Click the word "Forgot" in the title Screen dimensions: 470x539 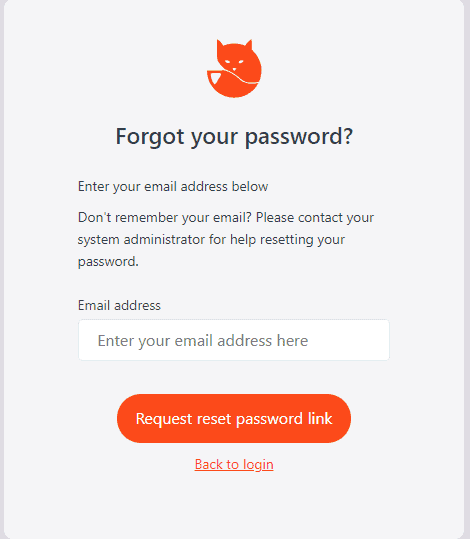point(150,137)
